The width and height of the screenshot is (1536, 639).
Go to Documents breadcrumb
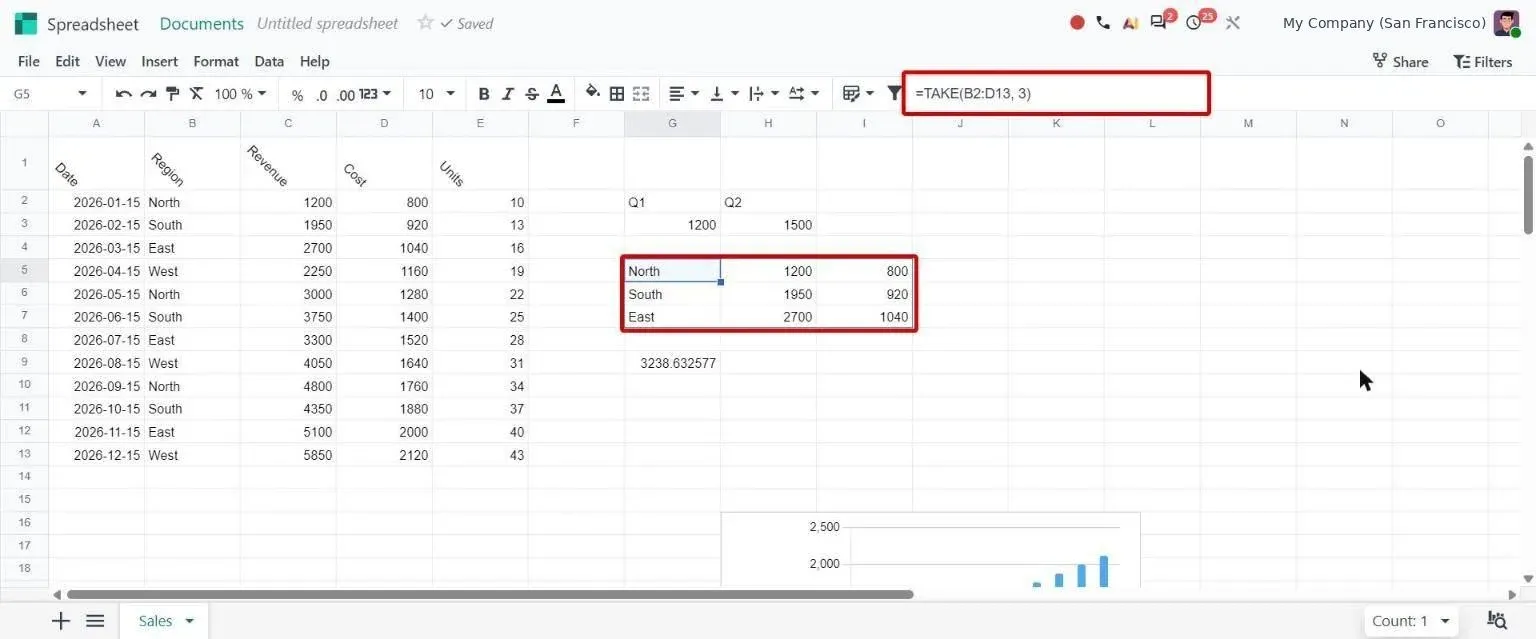tap(201, 23)
